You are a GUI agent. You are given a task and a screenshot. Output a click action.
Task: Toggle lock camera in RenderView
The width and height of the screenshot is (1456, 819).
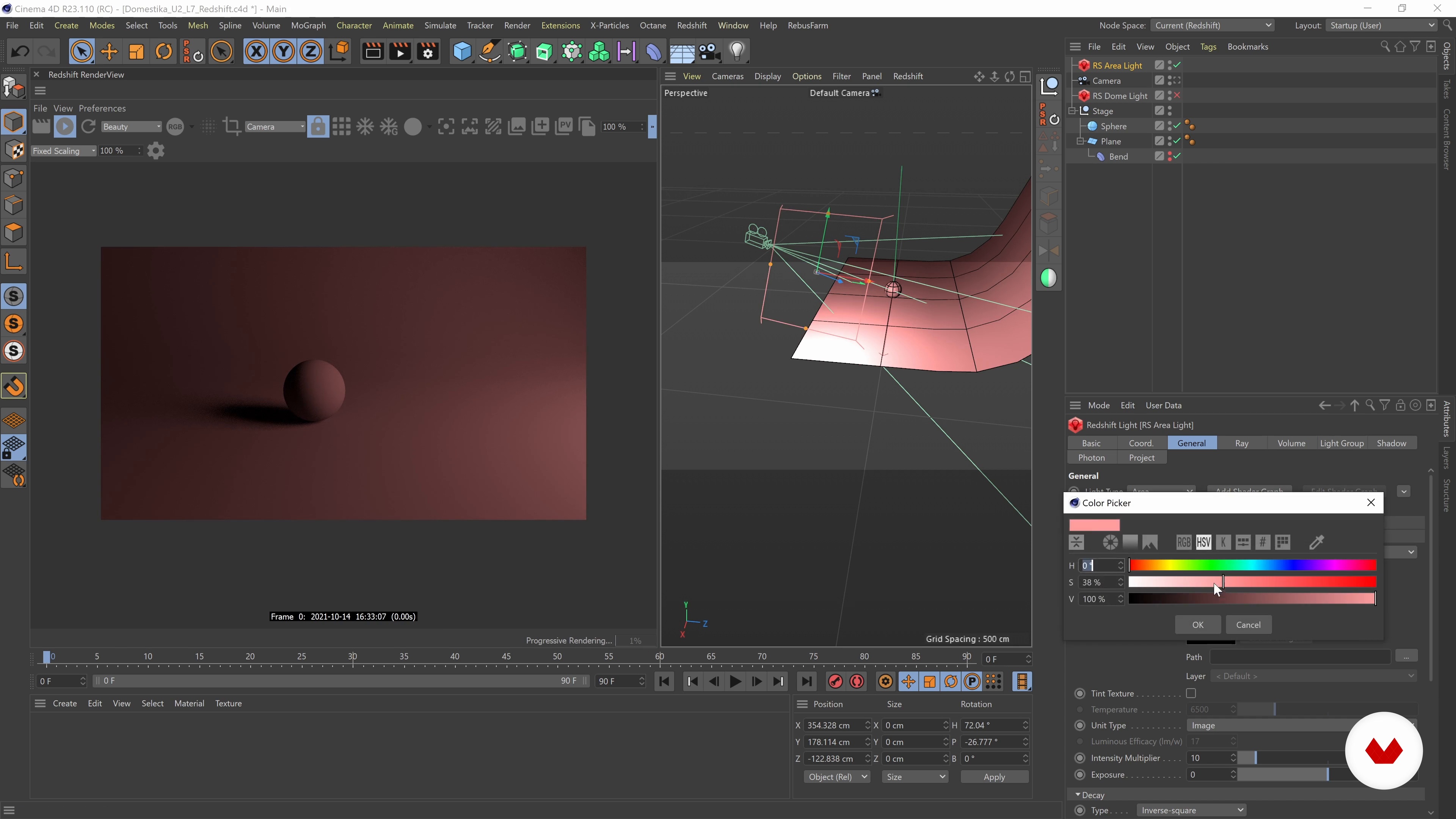pos(318,127)
